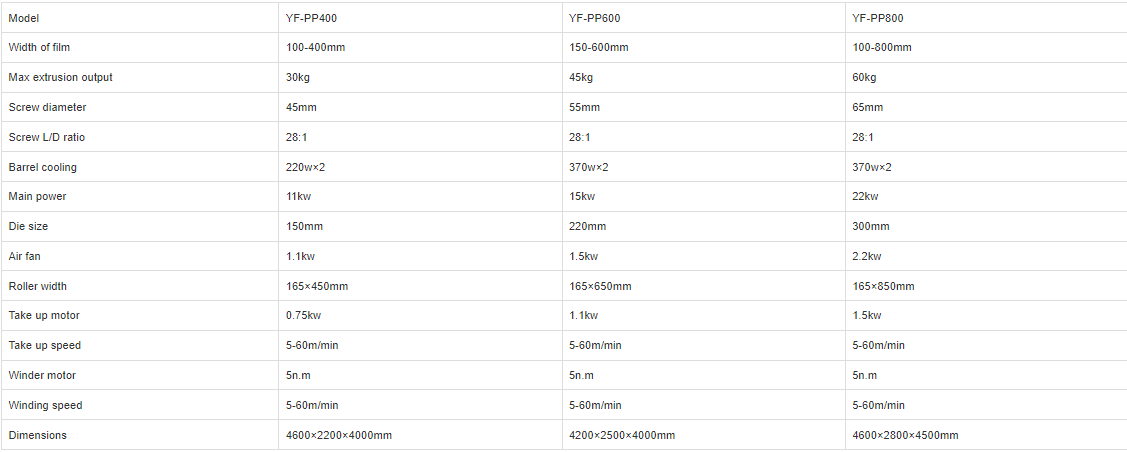Viewport: 1127px width, 452px height.
Task: Click the YF-PP400 model header cell
Action: point(312,18)
